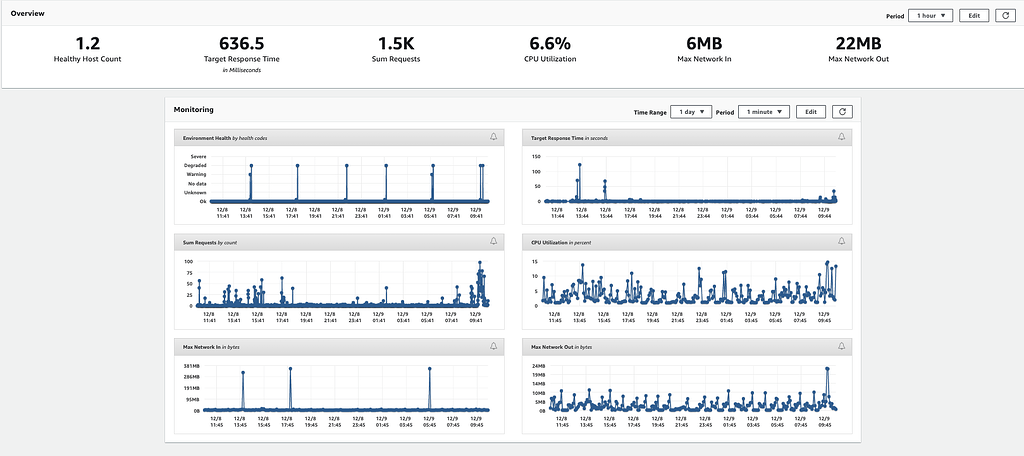This screenshot has height=456, width=1024.
Task: Add an alarm via Max Network Out bell
Action: point(841,346)
